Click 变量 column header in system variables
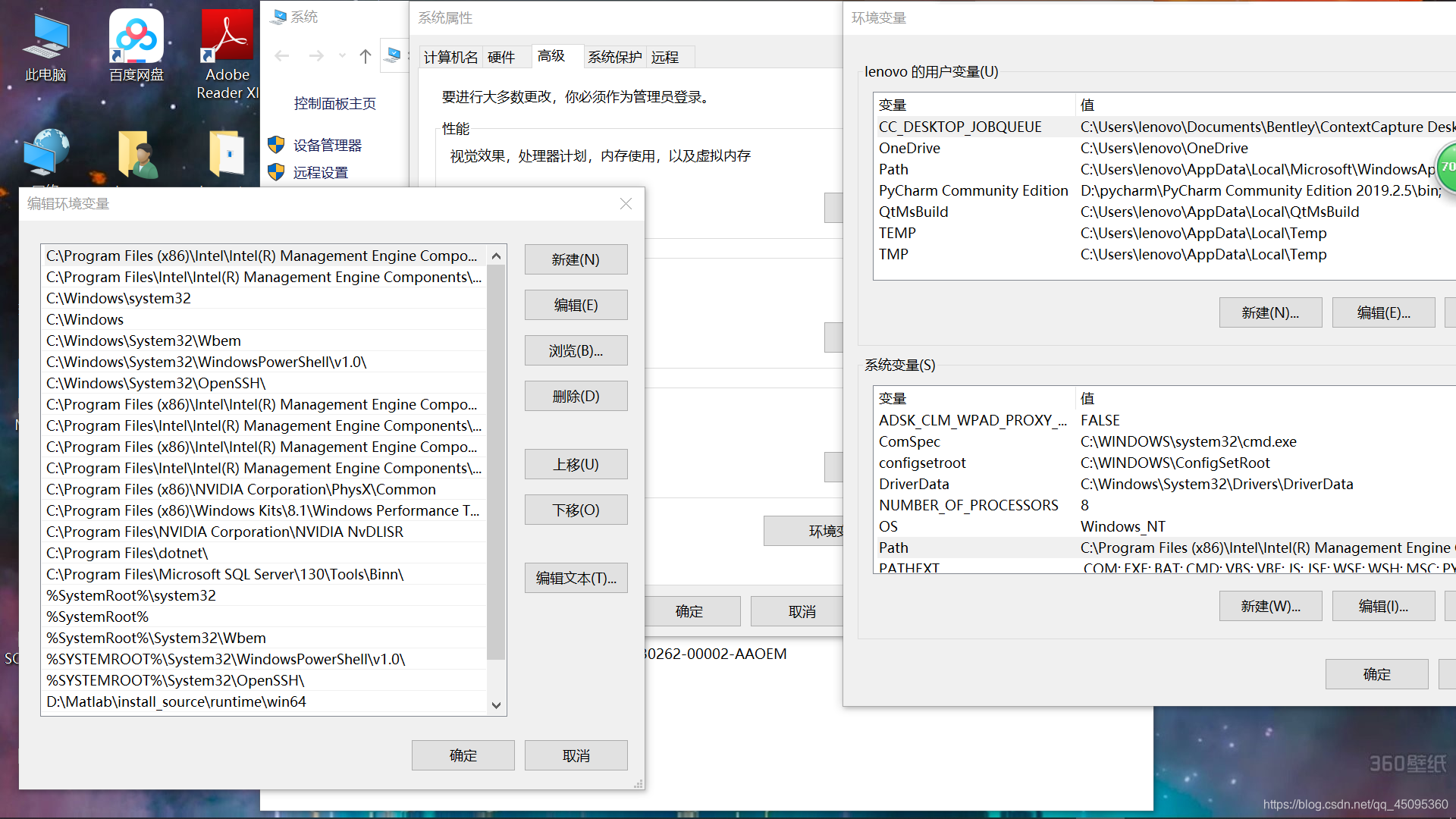Viewport: 1456px width, 819px height. coord(974,398)
